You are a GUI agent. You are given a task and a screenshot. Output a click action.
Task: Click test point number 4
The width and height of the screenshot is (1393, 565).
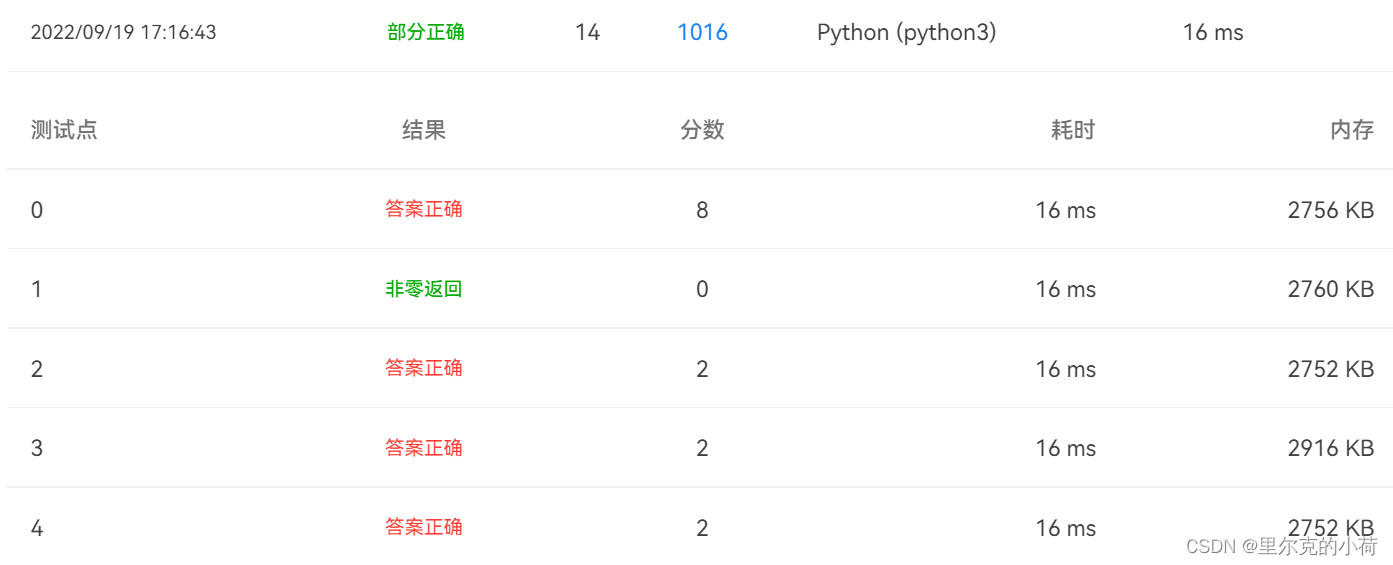click(37, 528)
